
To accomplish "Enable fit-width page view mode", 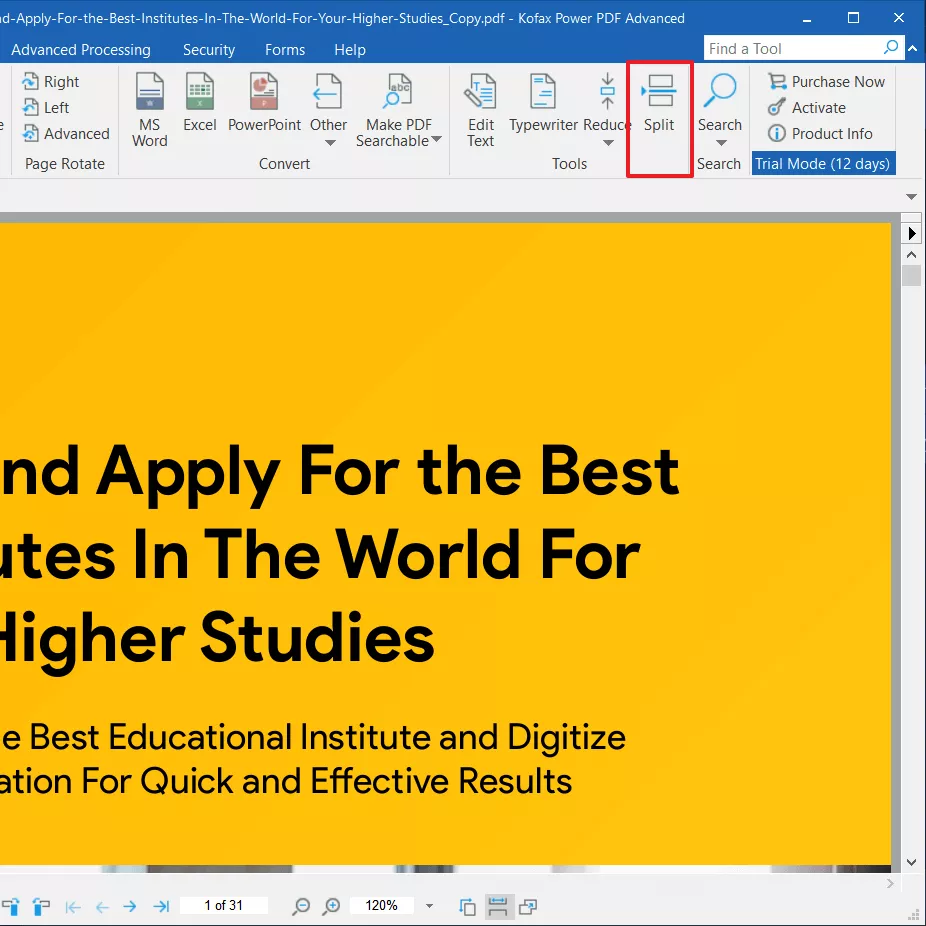I will point(497,906).
